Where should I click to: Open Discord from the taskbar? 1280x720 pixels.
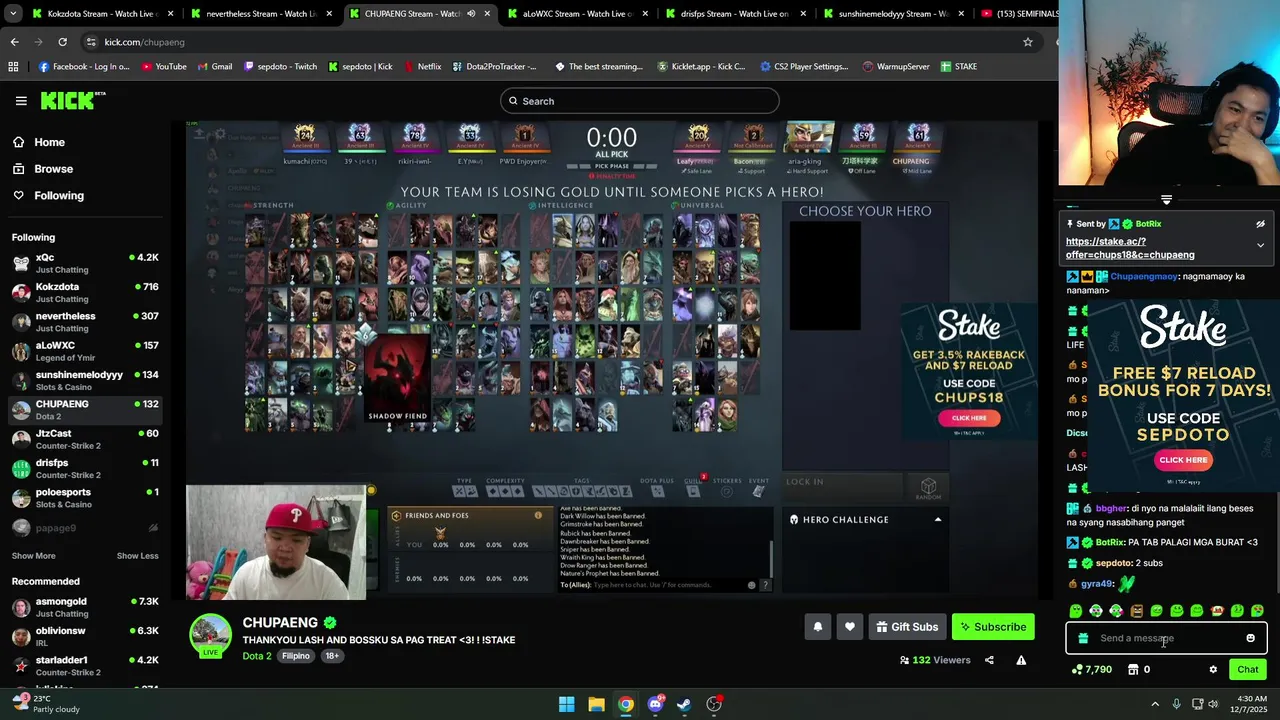pyautogui.click(x=655, y=704)
